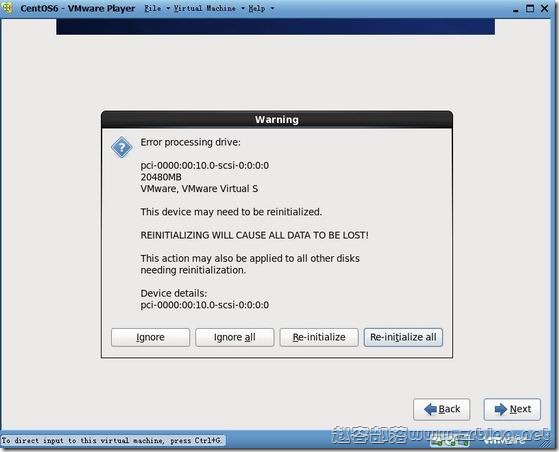Open the Virtual Machine menu
The height and width of the screenshot is (452, 559).
pos(205,8)
